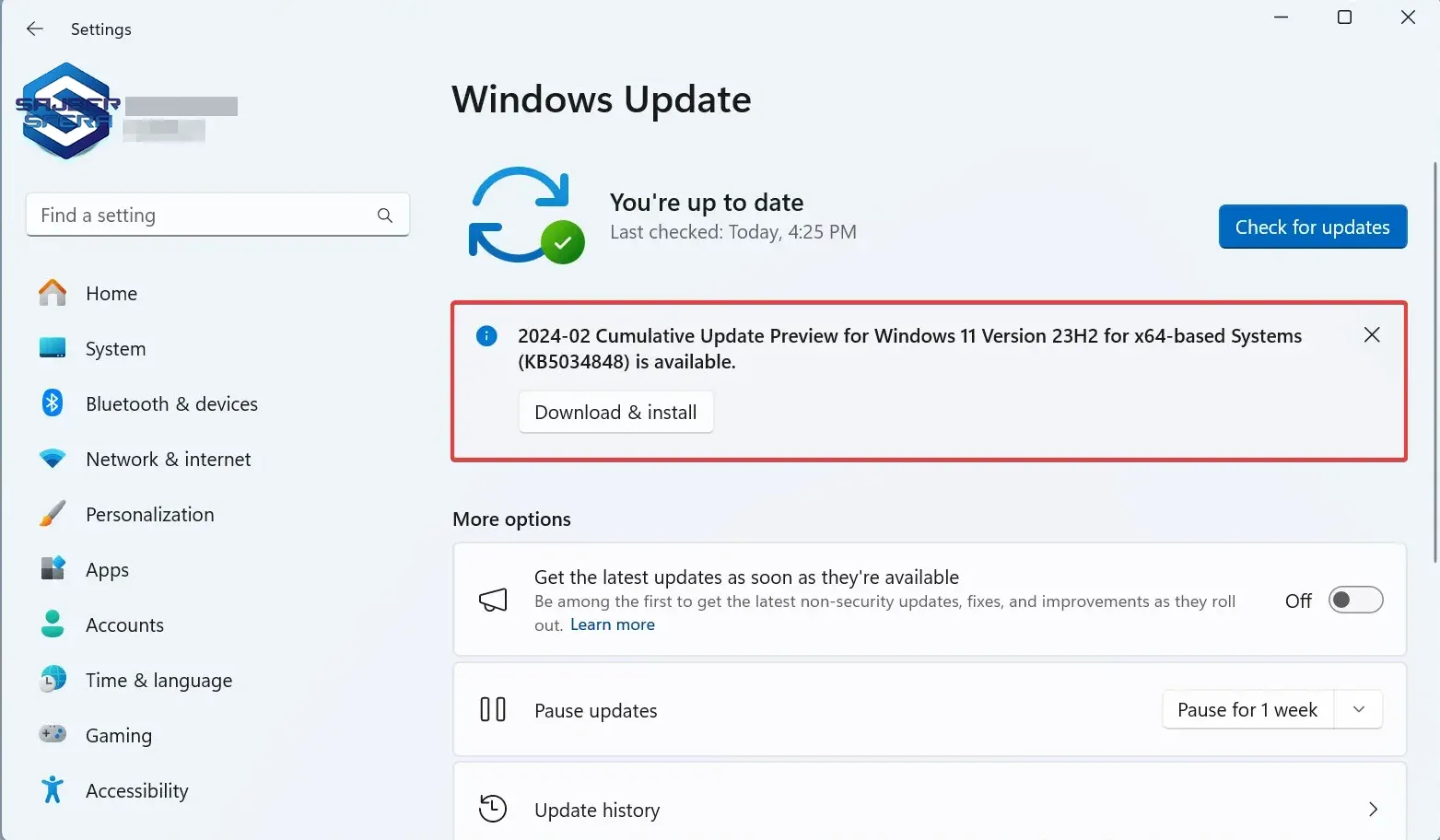The height and width of the screenshot is (840, 1440).
Task: Click the search magnifier icon
Action: pyautogui.click(x=385, y=216)
